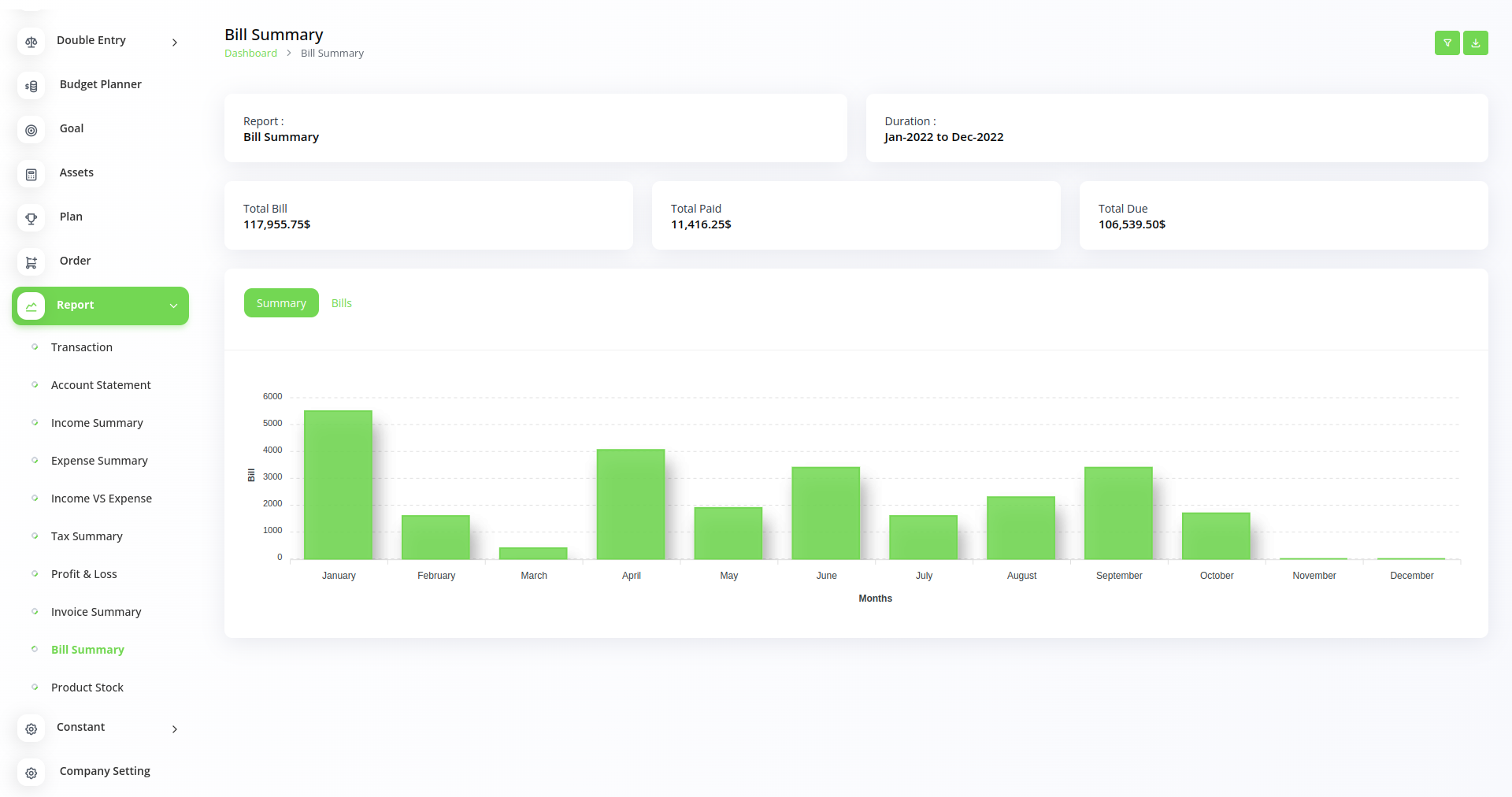Click the April bar in chart
Image resolution: width=1512 pixels, height=797 pixels.
click(631, 504)
